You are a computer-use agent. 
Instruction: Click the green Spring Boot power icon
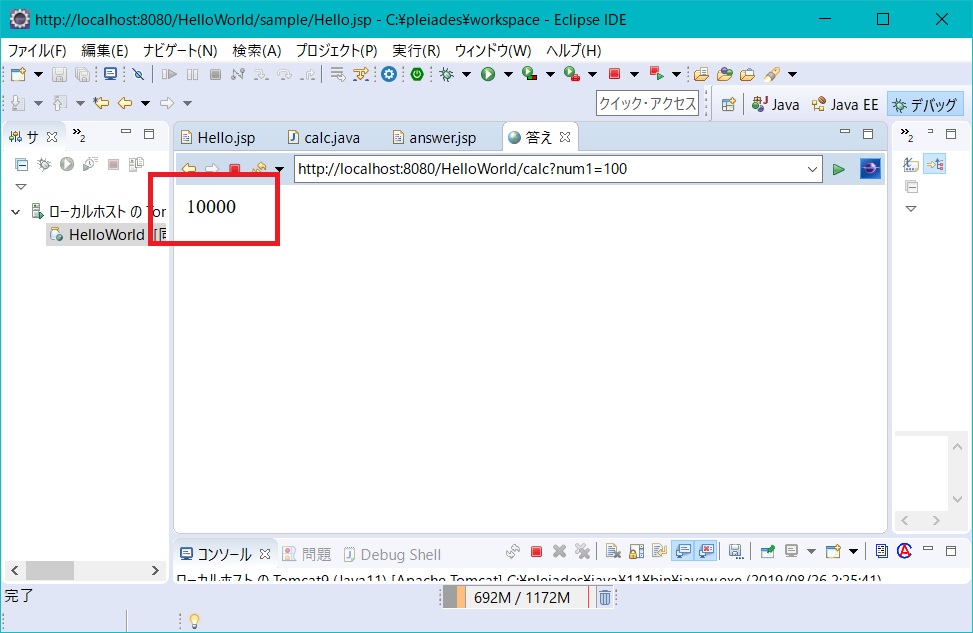[417, 74]
